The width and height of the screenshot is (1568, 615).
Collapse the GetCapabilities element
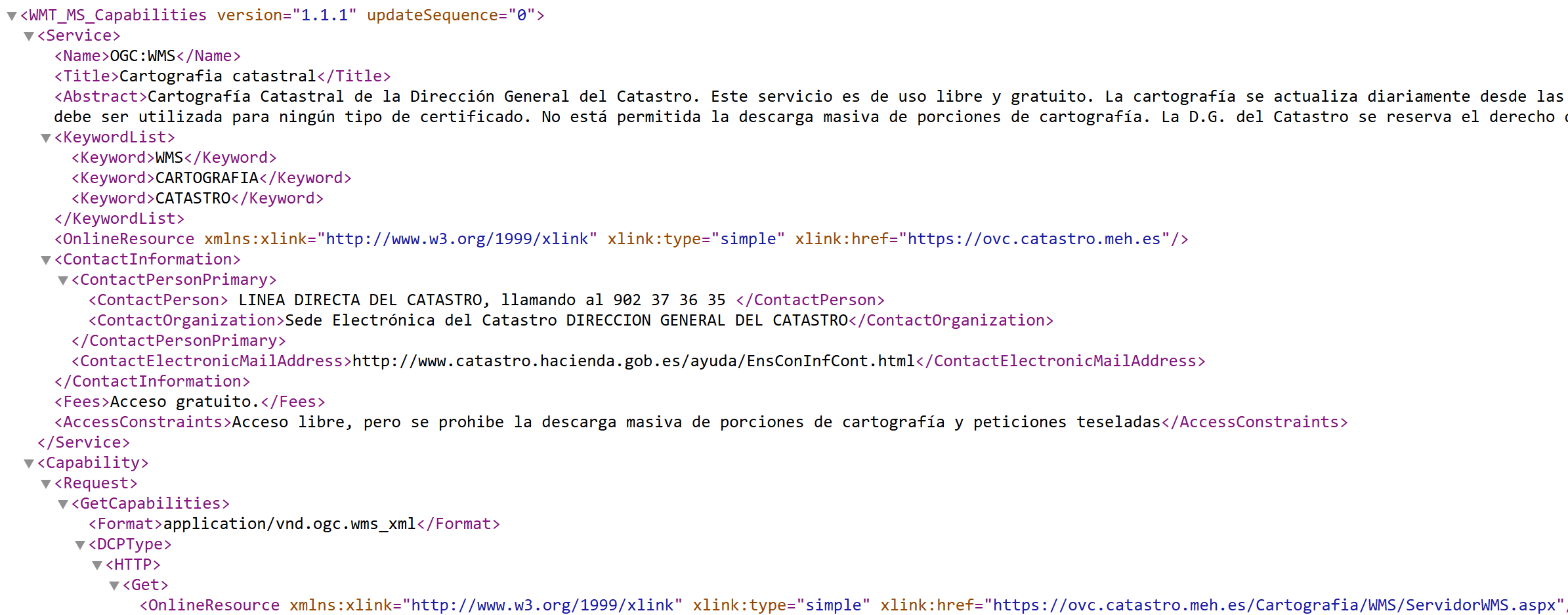click(x=63, y=504)
